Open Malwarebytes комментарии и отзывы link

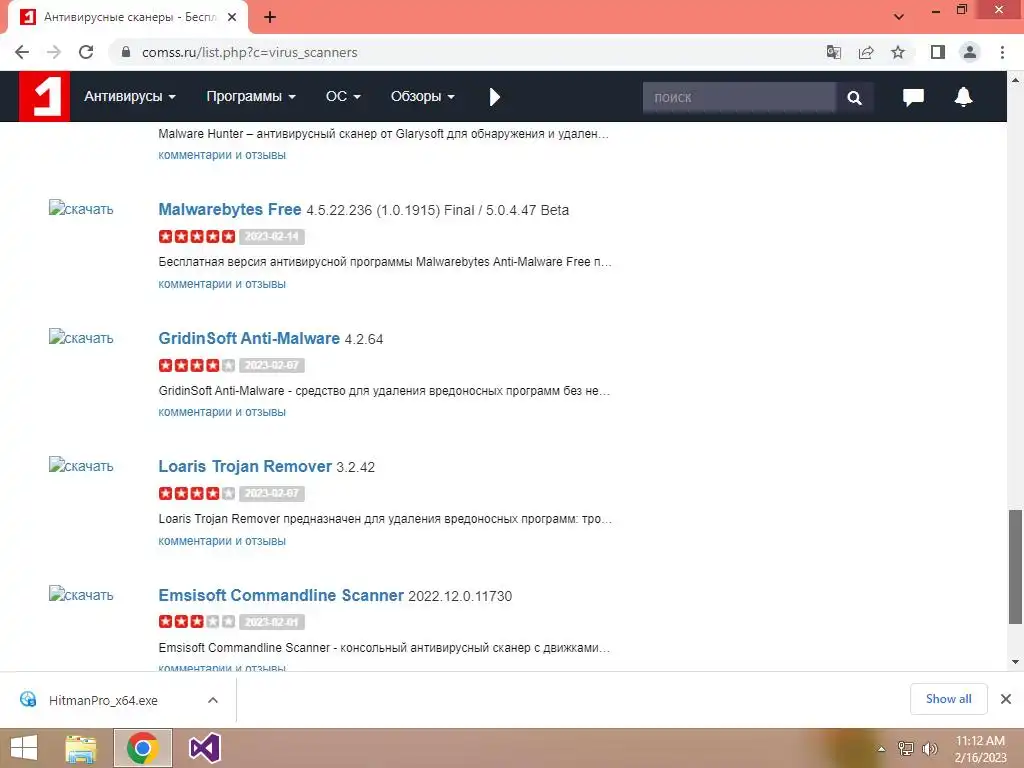click(222, 284)
